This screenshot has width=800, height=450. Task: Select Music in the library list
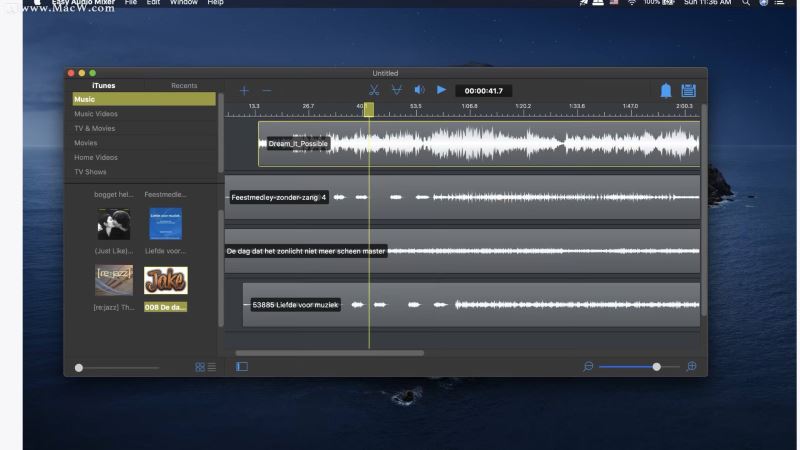tap(144, 99)
